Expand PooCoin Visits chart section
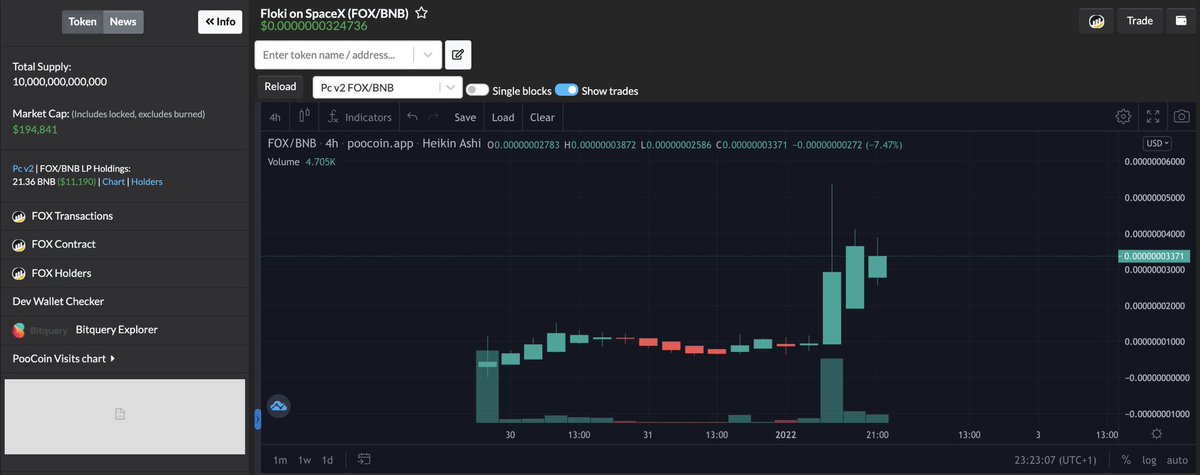The height and width of the screenshot is (475, 1200). [64, 358]
